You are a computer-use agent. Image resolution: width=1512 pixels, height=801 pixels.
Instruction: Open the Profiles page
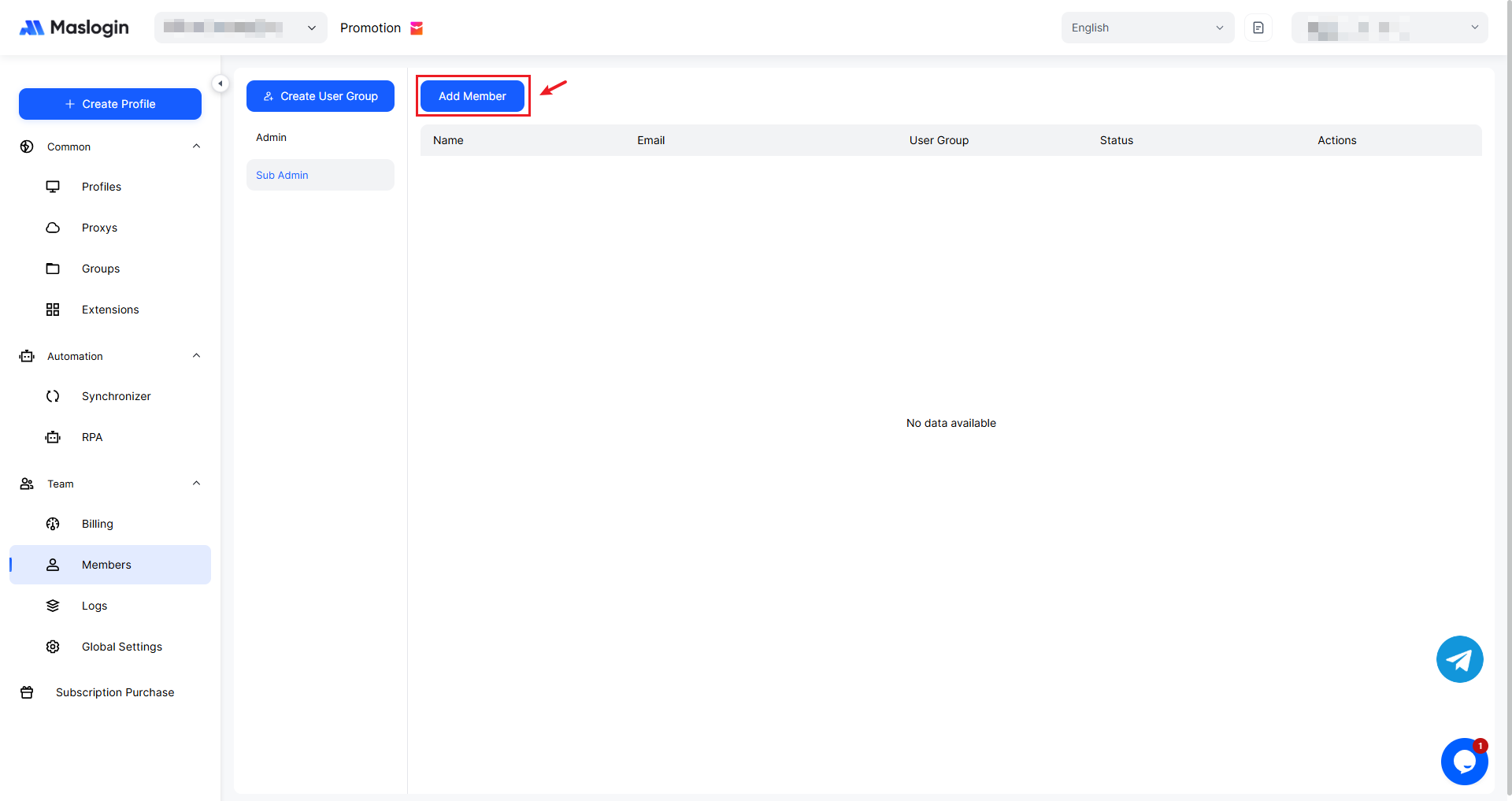point(102,187)
